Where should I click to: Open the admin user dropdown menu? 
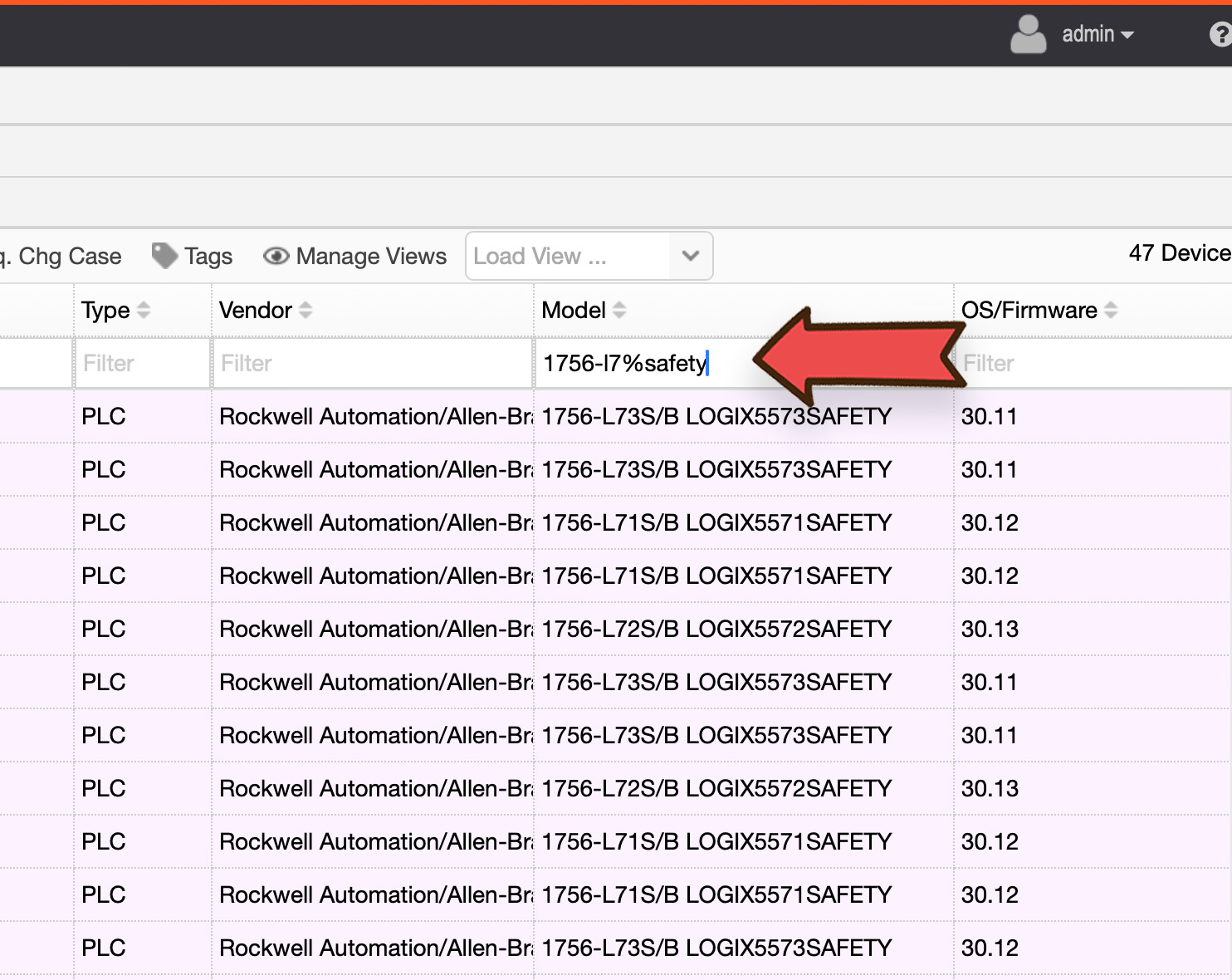point(1098,34)
